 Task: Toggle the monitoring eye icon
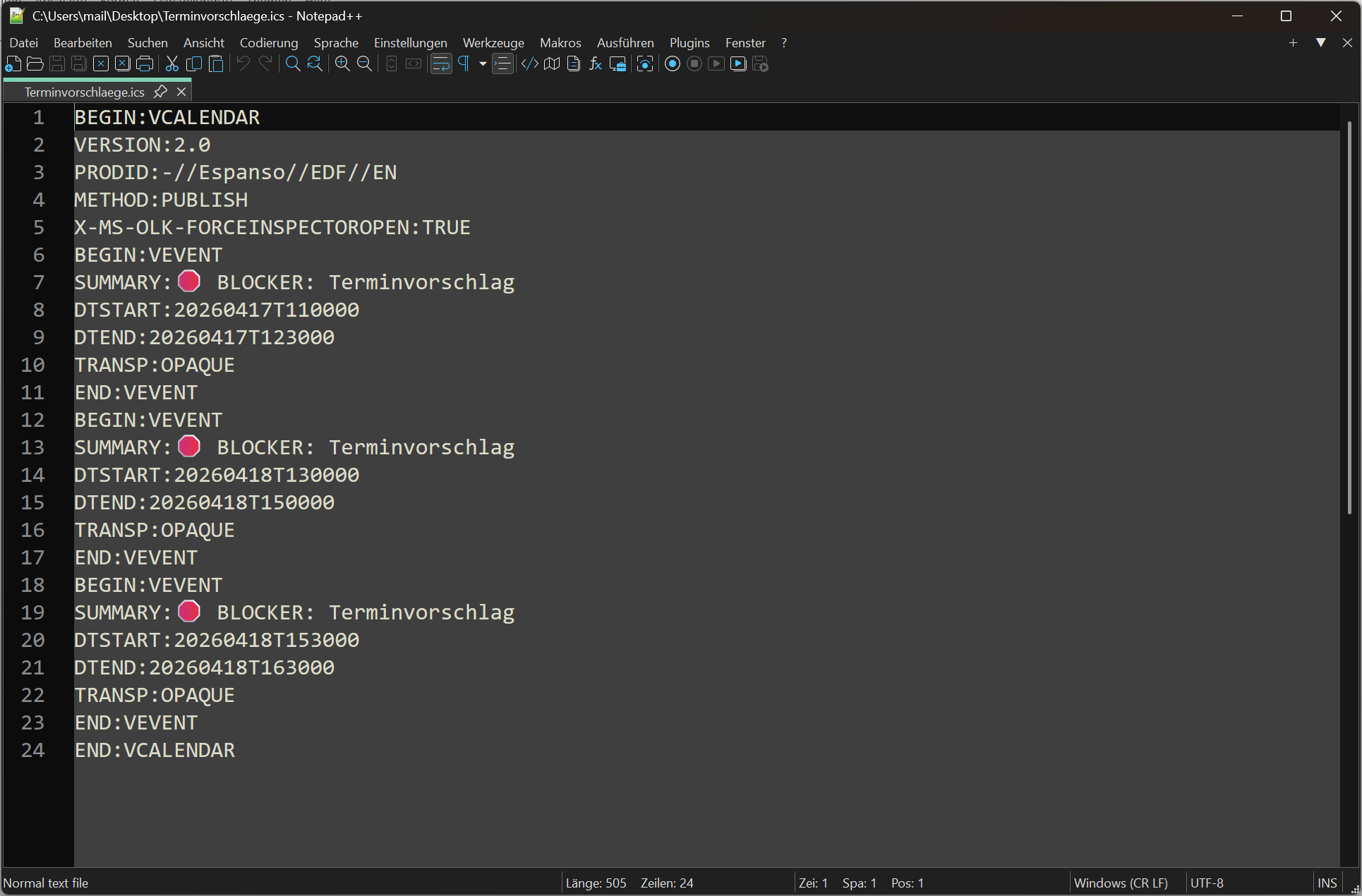(x=645, y=64)
